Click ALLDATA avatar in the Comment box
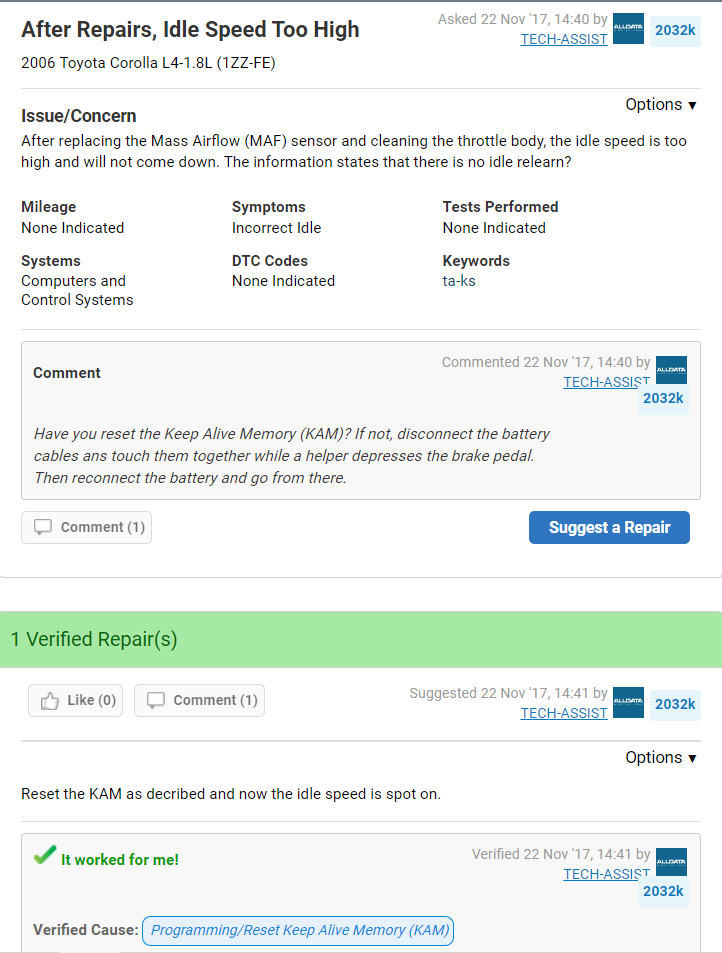 click(671, 370)
